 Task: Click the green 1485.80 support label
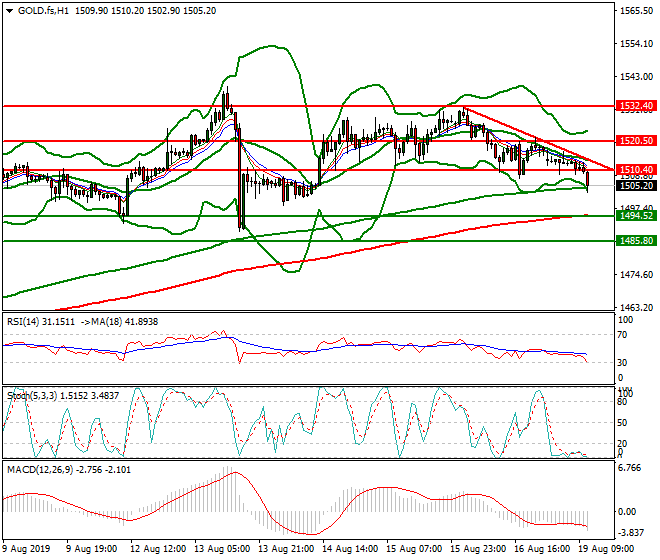636,241
